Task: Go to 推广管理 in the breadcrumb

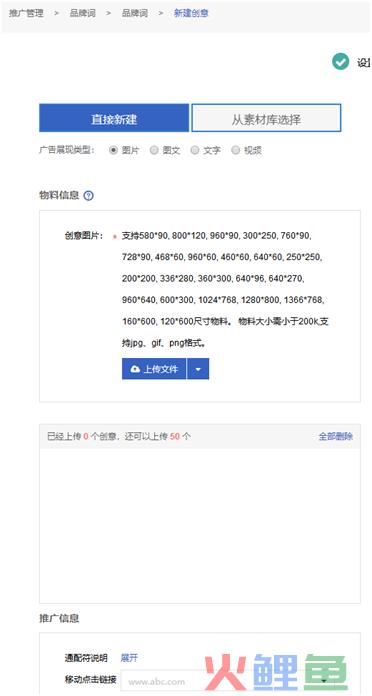Action: [x=27, y=13]
